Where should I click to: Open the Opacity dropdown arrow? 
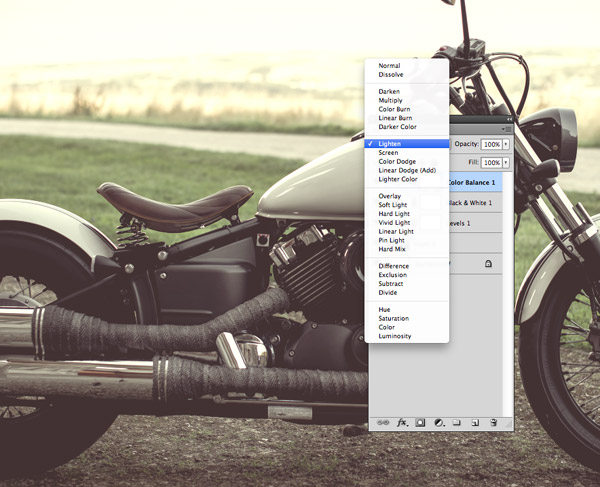pyautogui.click(x=506, y=144)
